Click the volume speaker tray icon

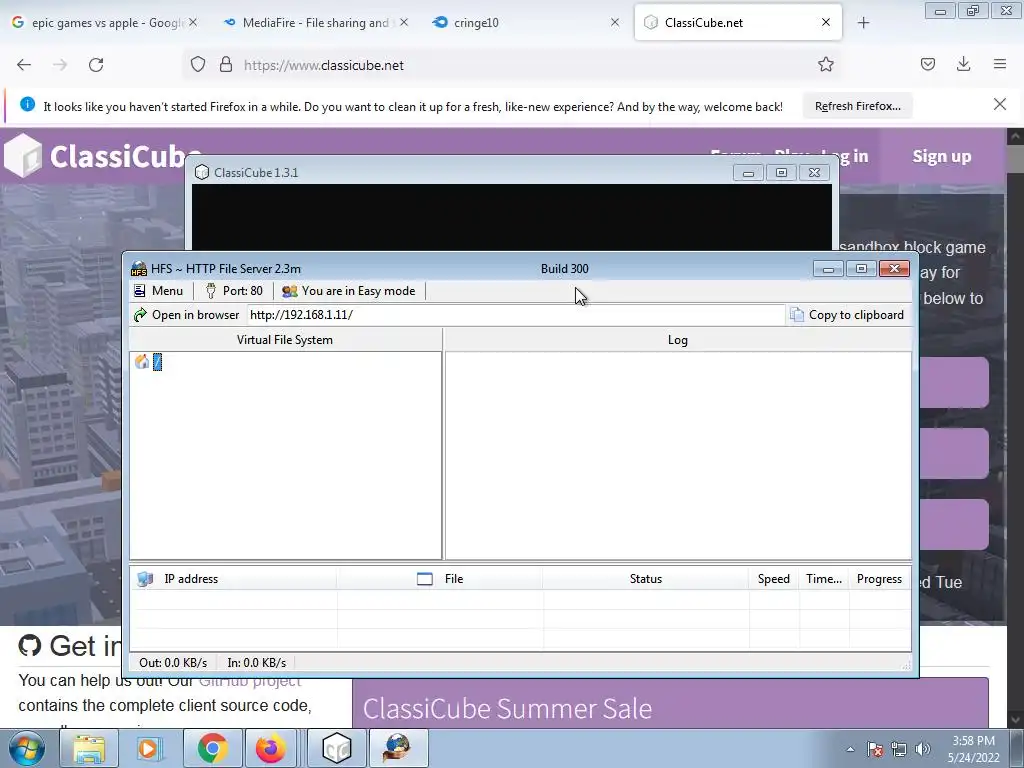point(923,749)
